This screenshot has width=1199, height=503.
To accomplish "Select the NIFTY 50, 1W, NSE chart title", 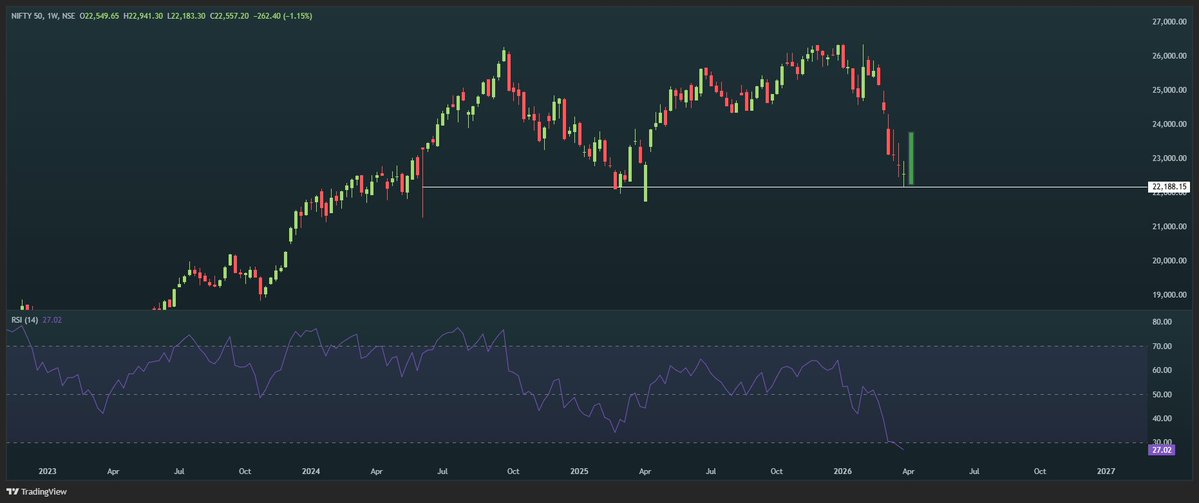I will click(43, 15).
